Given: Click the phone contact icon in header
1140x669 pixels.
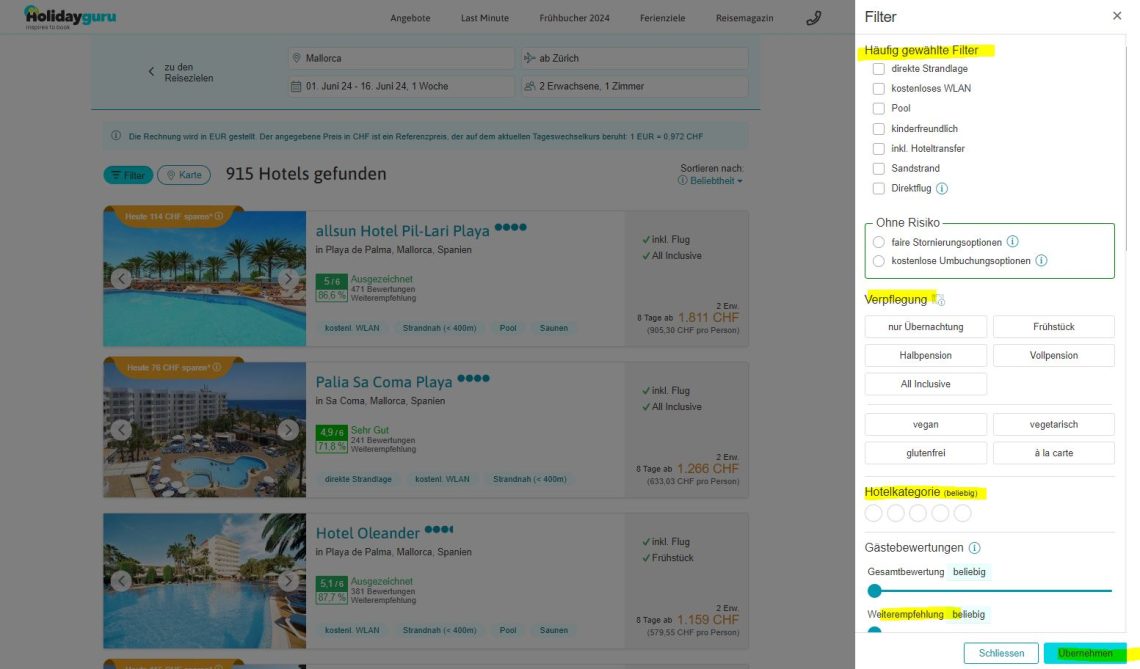Looking at the screenshot, I should [x=813, y=18].
